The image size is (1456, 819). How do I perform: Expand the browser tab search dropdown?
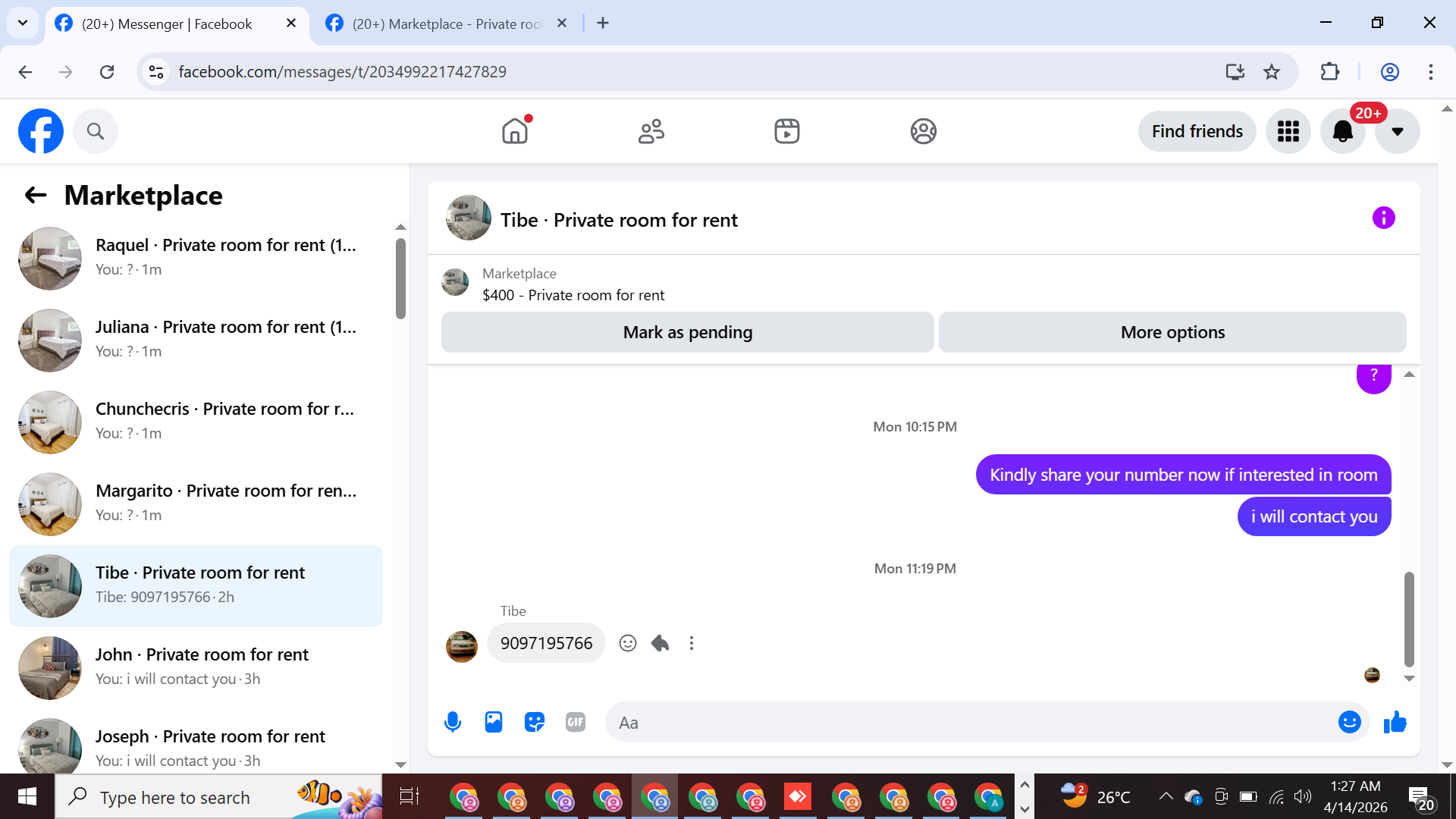point(23,23)
